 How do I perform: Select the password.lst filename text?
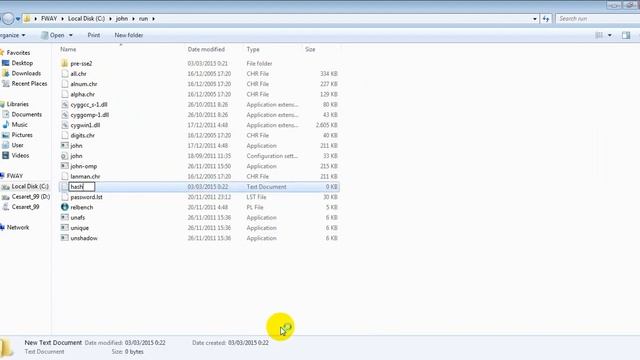point(86,197)
